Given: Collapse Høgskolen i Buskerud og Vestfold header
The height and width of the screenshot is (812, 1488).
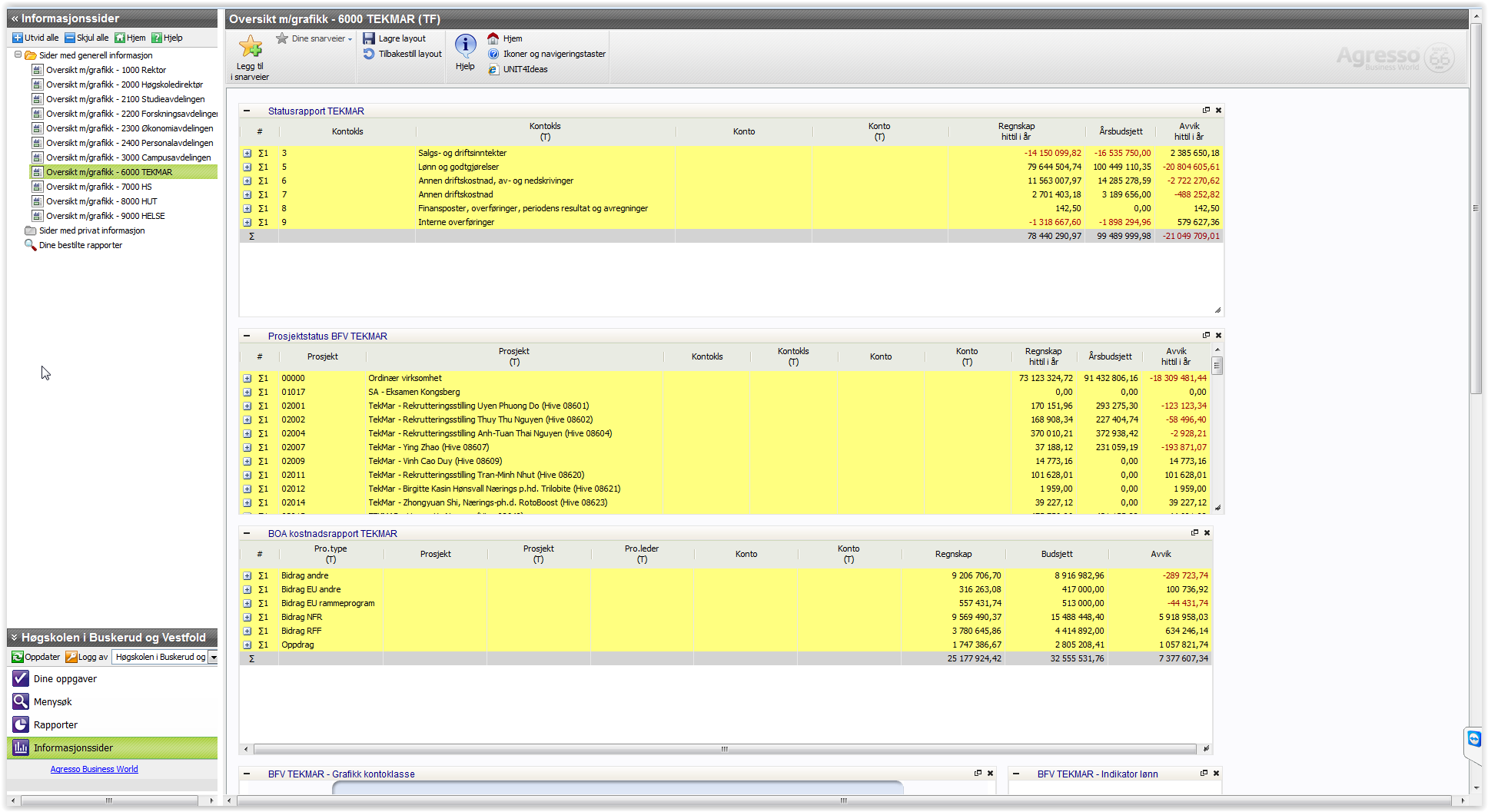Looking at the screenshot, I should click(x=14, y=638).
